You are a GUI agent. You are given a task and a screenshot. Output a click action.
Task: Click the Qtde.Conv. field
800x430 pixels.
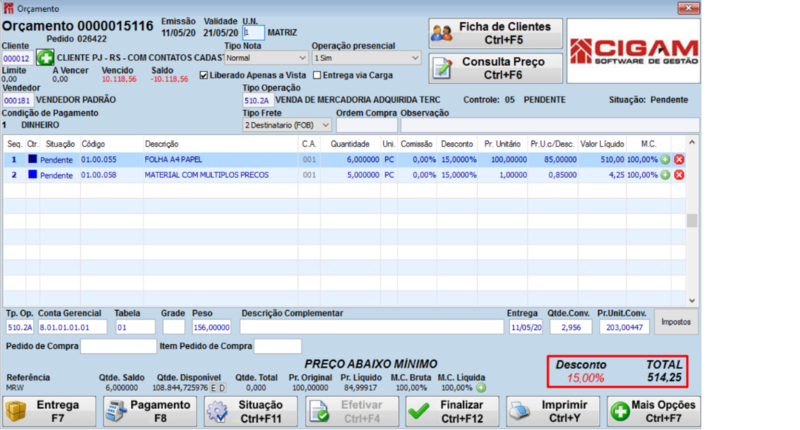point(571,327)
